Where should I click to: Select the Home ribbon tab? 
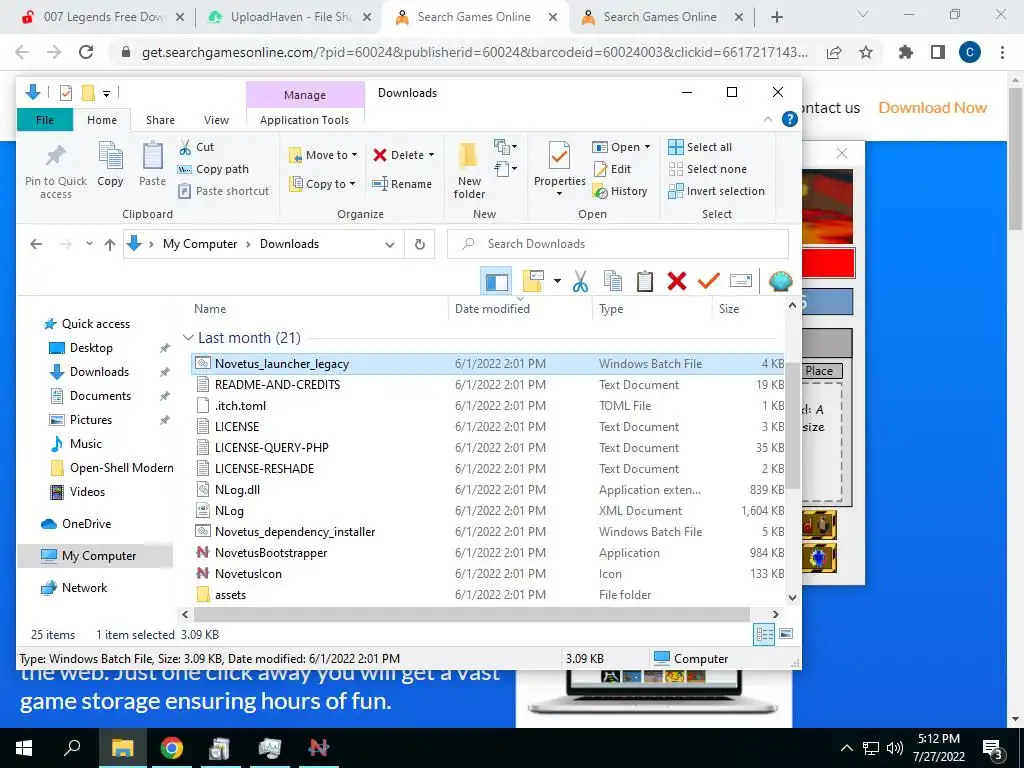[x=102, y=120]
